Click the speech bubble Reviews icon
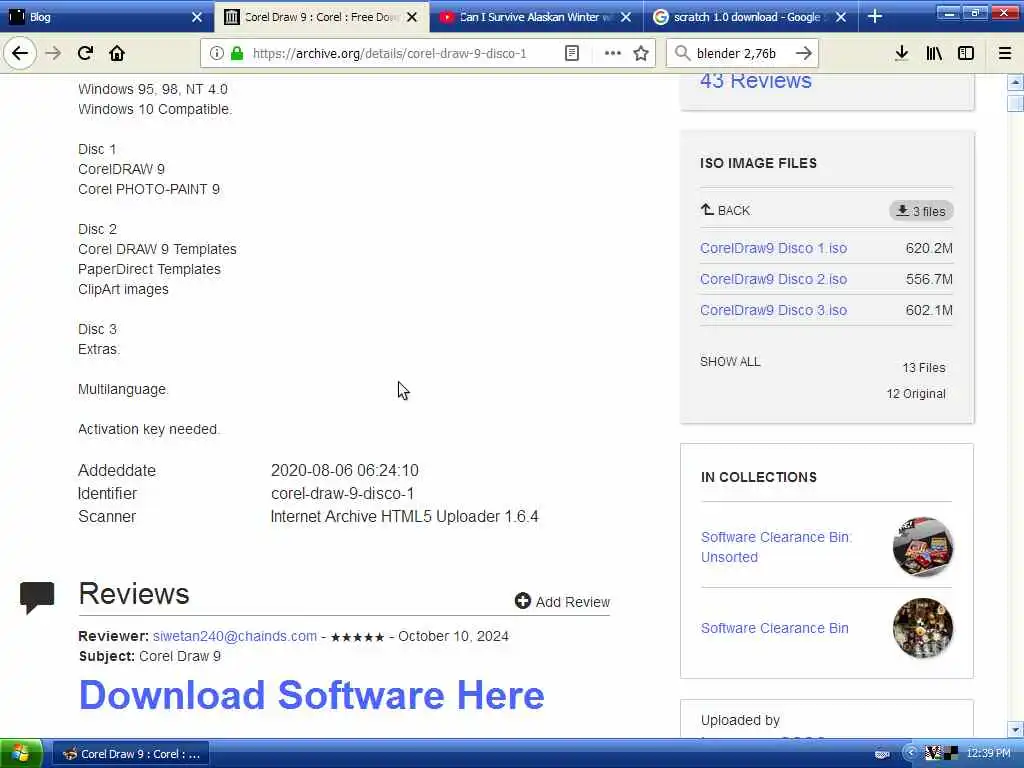Viewport: 1024px width, 768px height. click(37, 597)
